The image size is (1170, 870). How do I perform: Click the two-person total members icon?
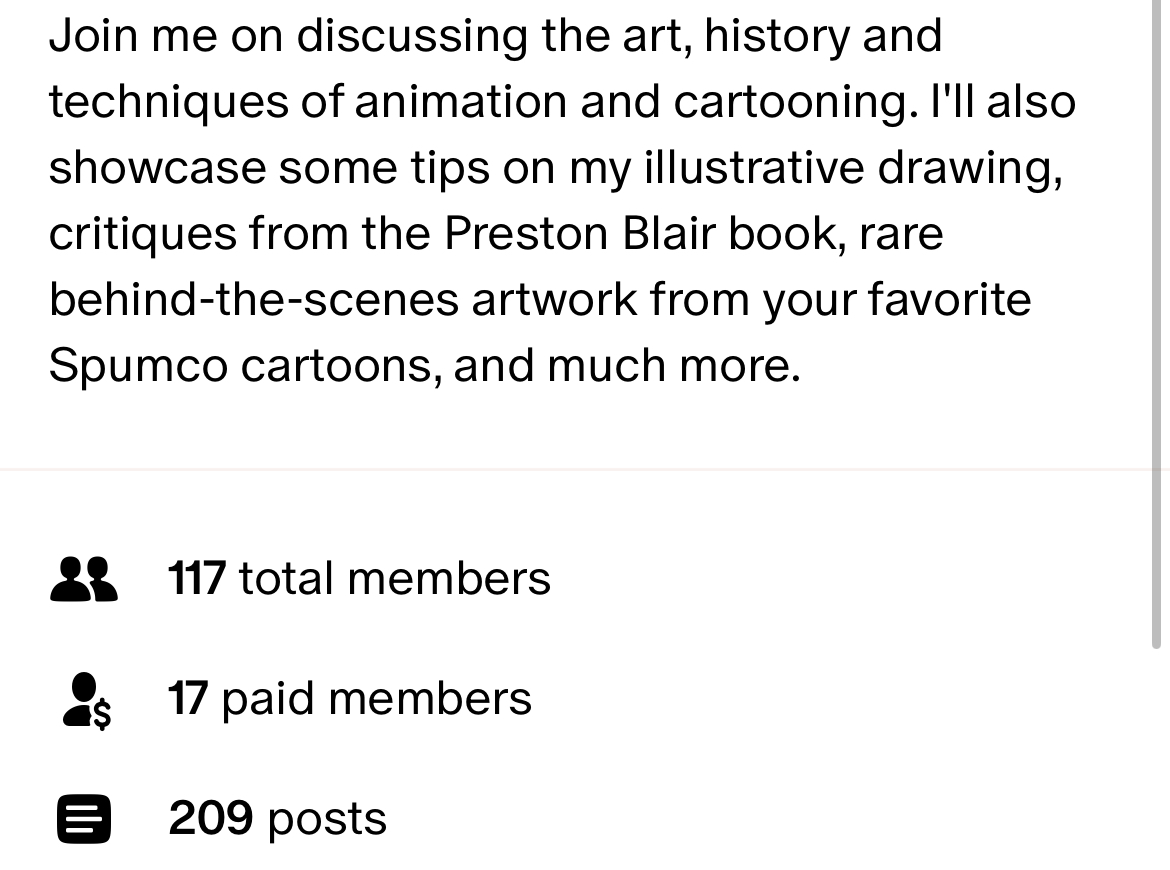click(x=84, y=579)
